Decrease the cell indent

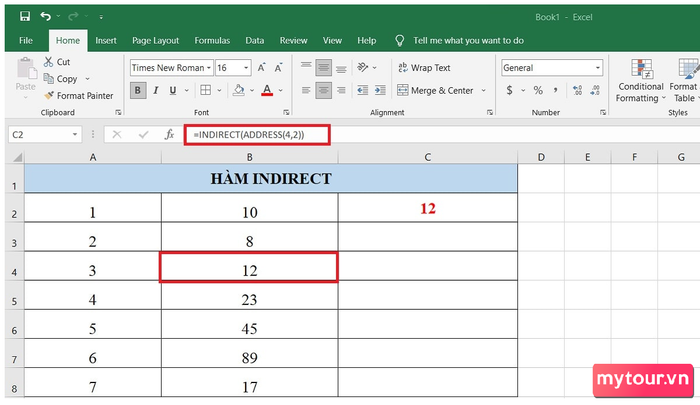[x=362, y=91]
